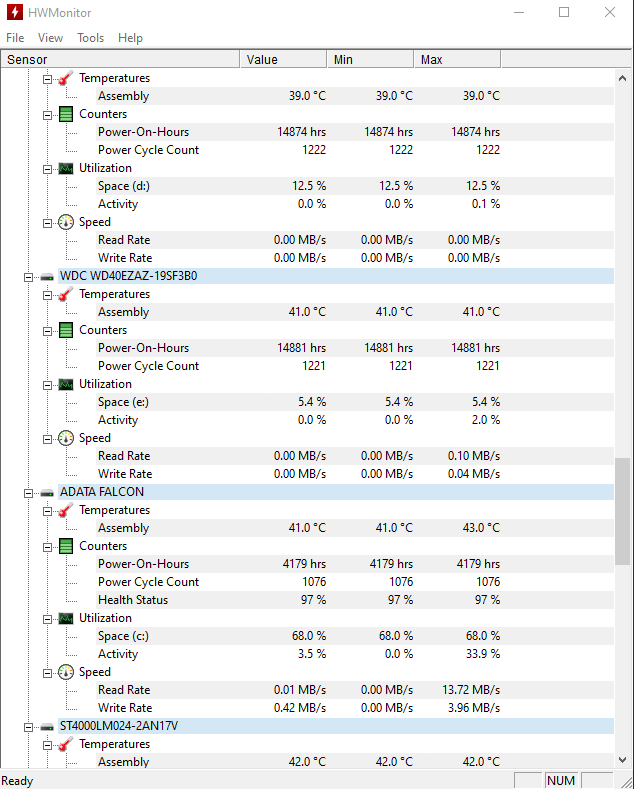Collapse WDC WD40EZAZ Counters section
Screen dimensions: 634x789
pyautogui.click(x=47, y=331)
